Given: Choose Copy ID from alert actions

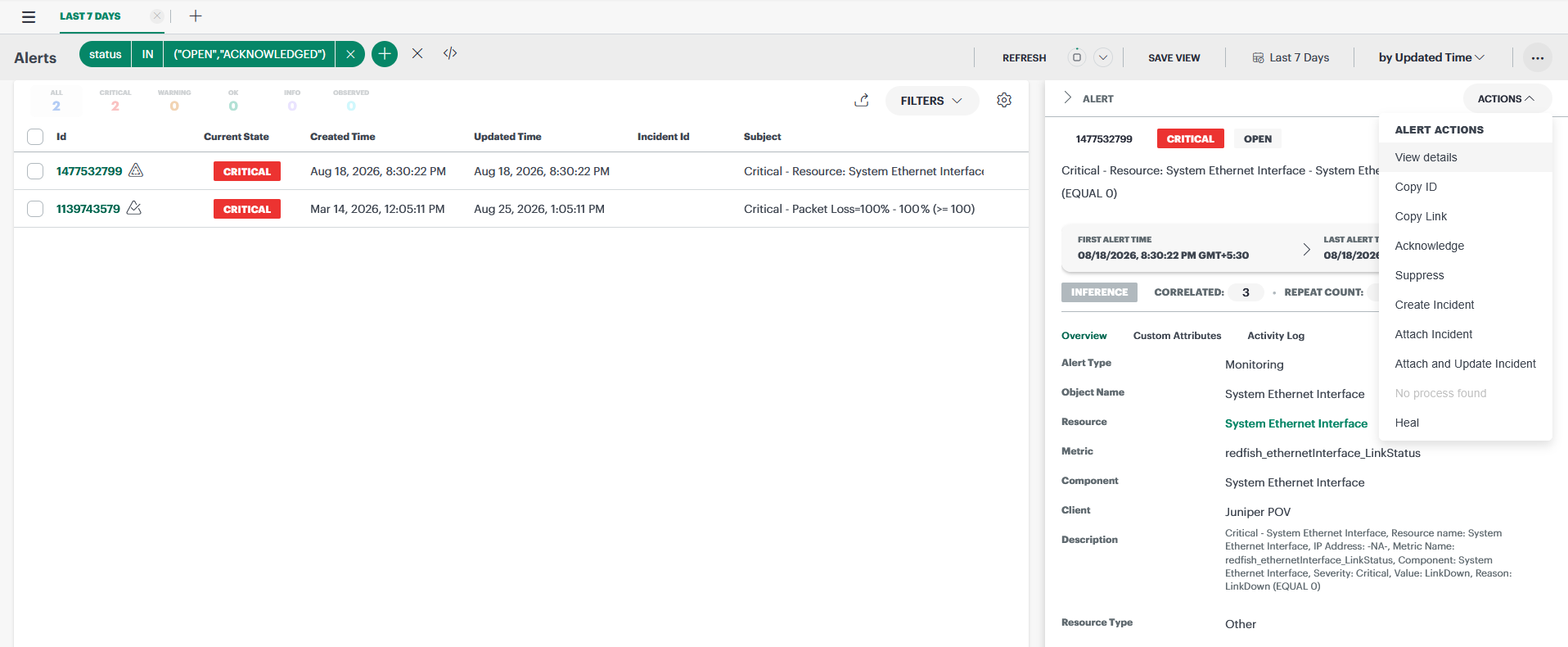Looking at the screenshot, I should [x=1465, y=187].
